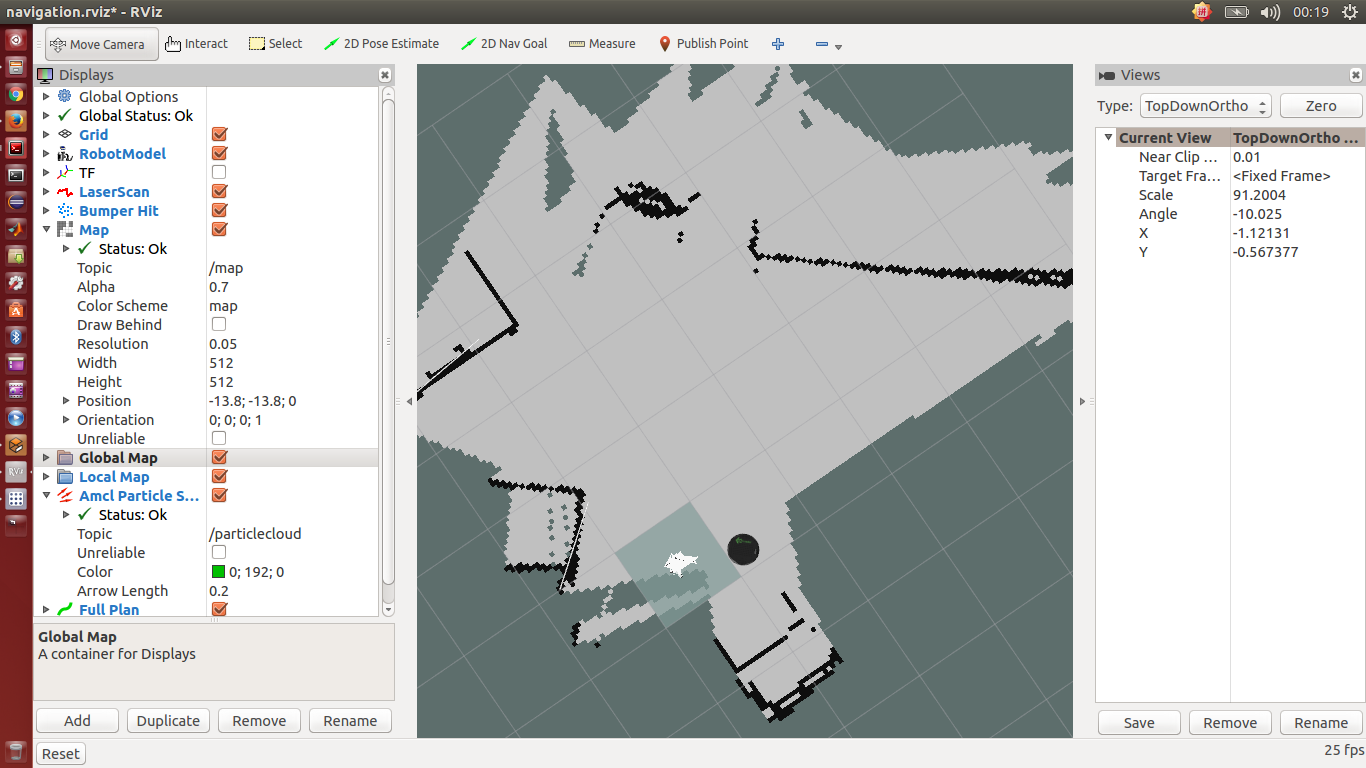
Task: Click the Map display icon
Action: 65,229
